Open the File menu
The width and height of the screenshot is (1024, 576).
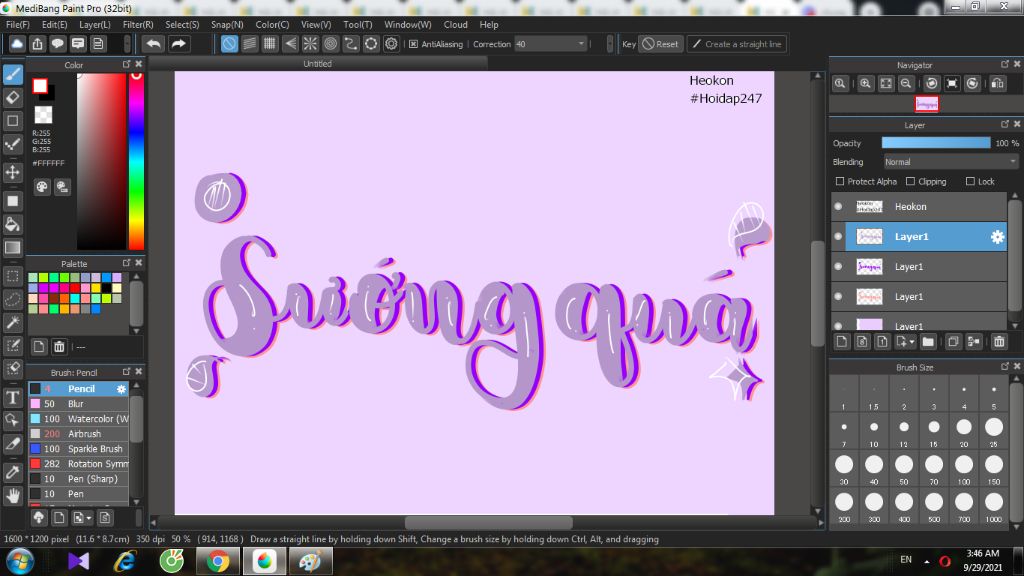[18, 24]
